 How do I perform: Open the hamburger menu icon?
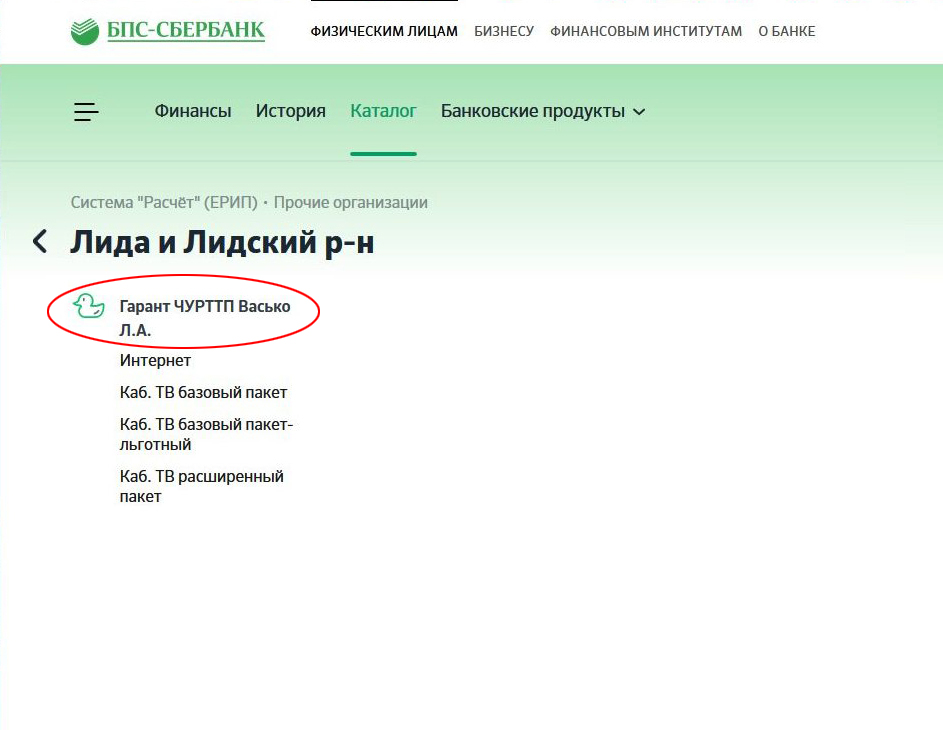pos(86,112)
